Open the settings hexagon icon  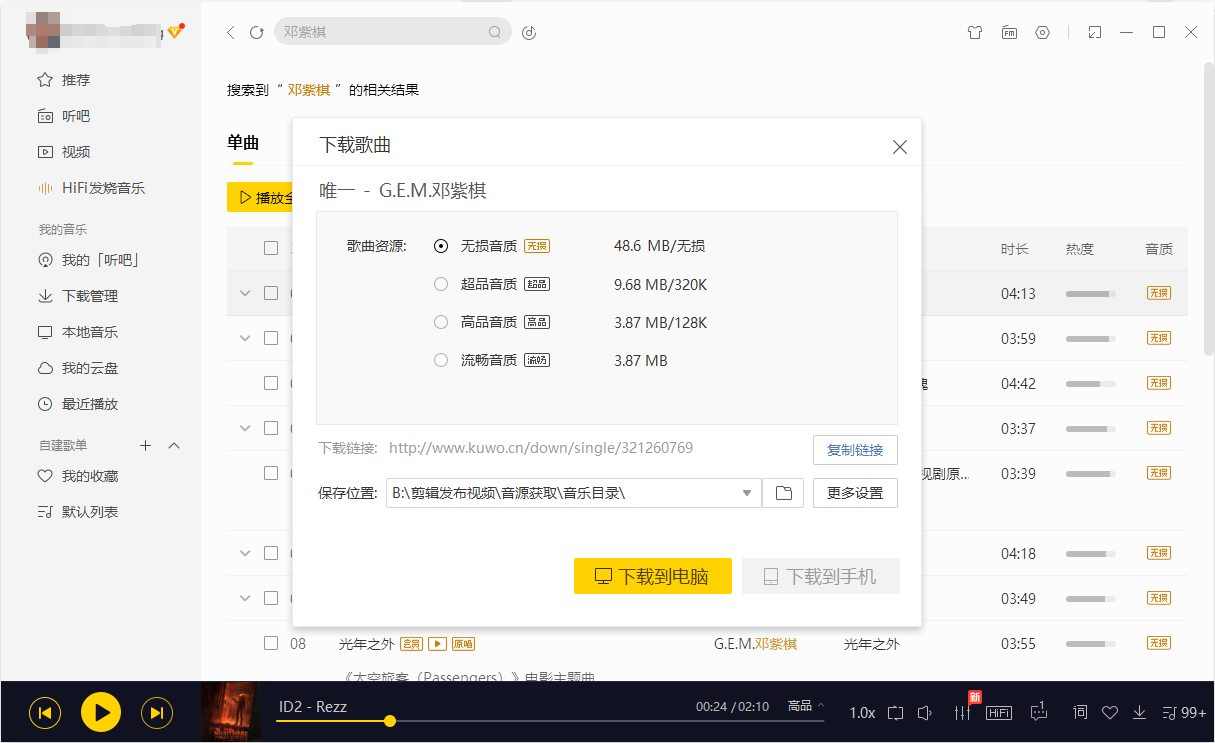point(1043,32)
